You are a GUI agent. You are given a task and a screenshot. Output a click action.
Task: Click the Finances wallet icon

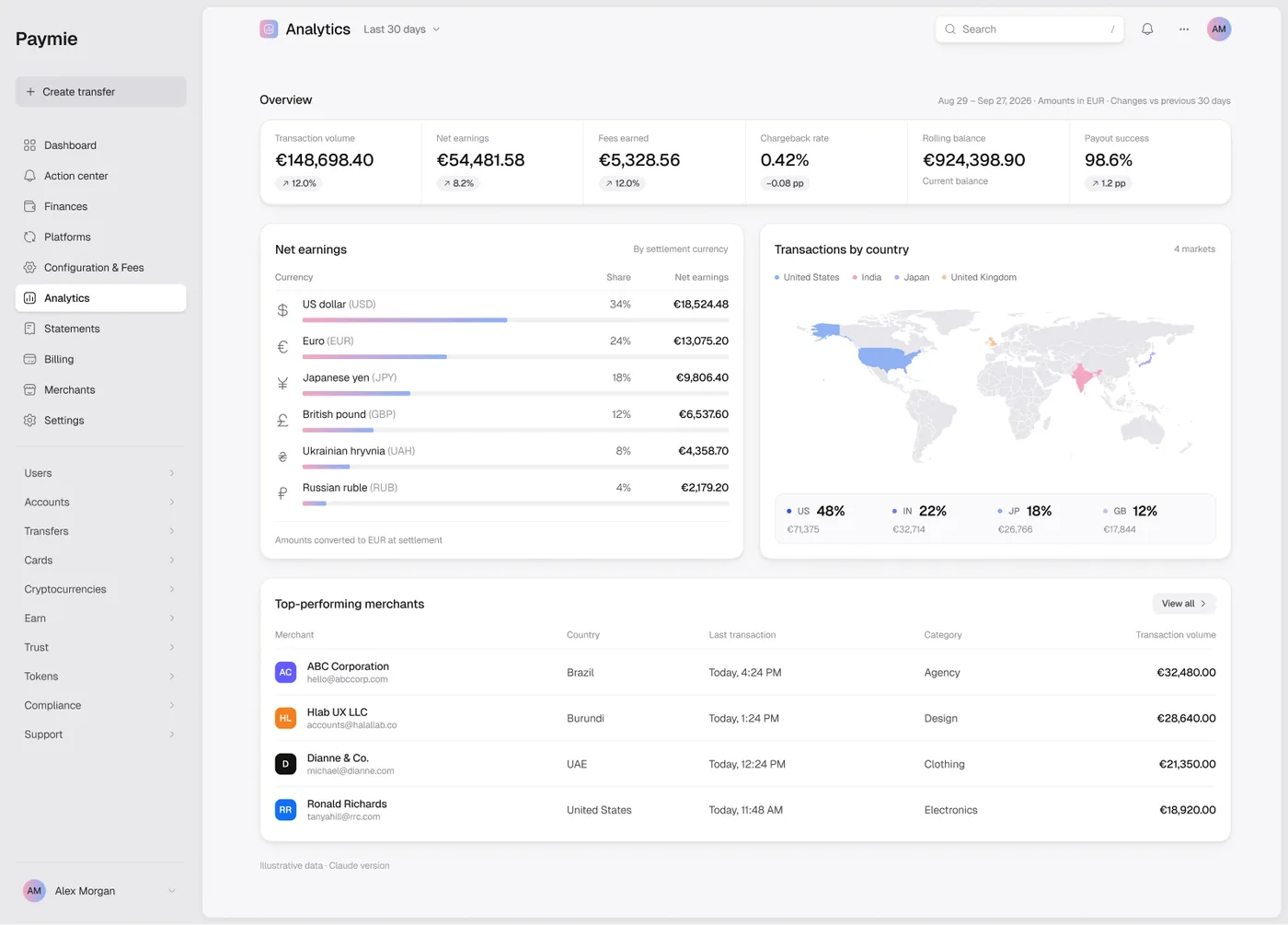click(x=30, y=206)
